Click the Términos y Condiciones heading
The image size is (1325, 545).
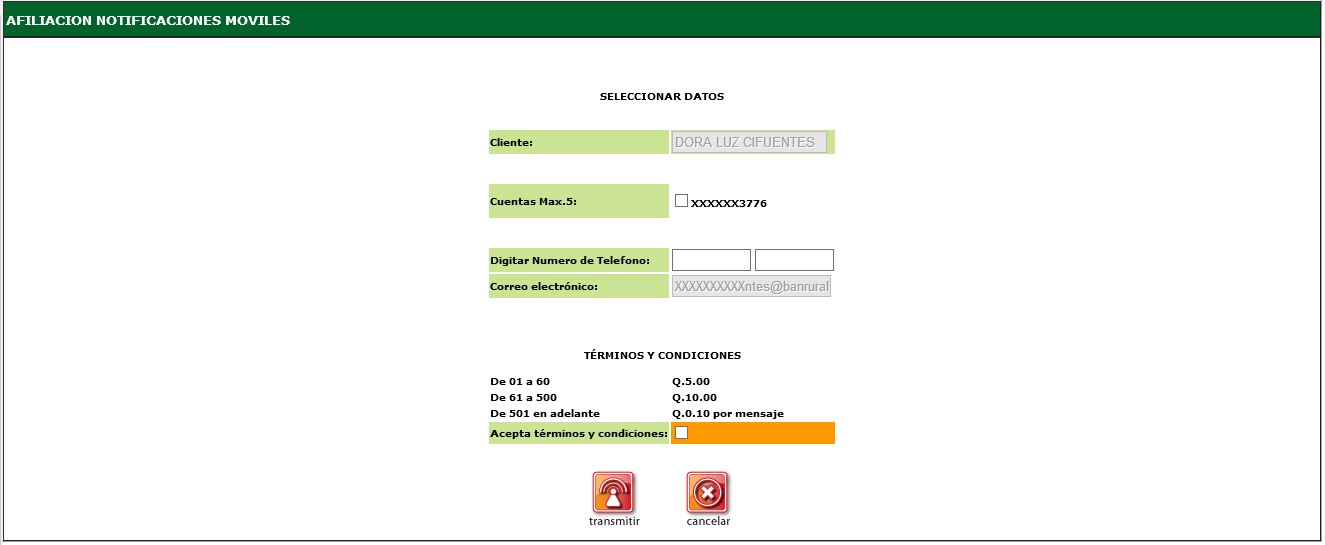click(661, 355)
